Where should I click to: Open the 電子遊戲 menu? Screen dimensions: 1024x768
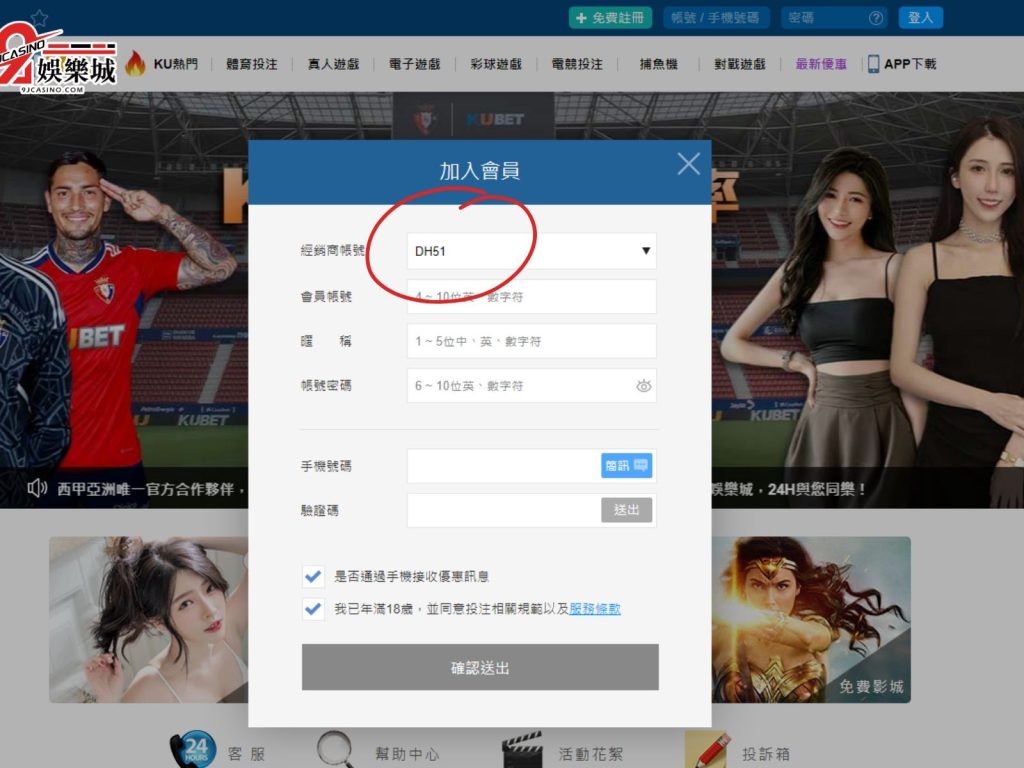point(414,64)
